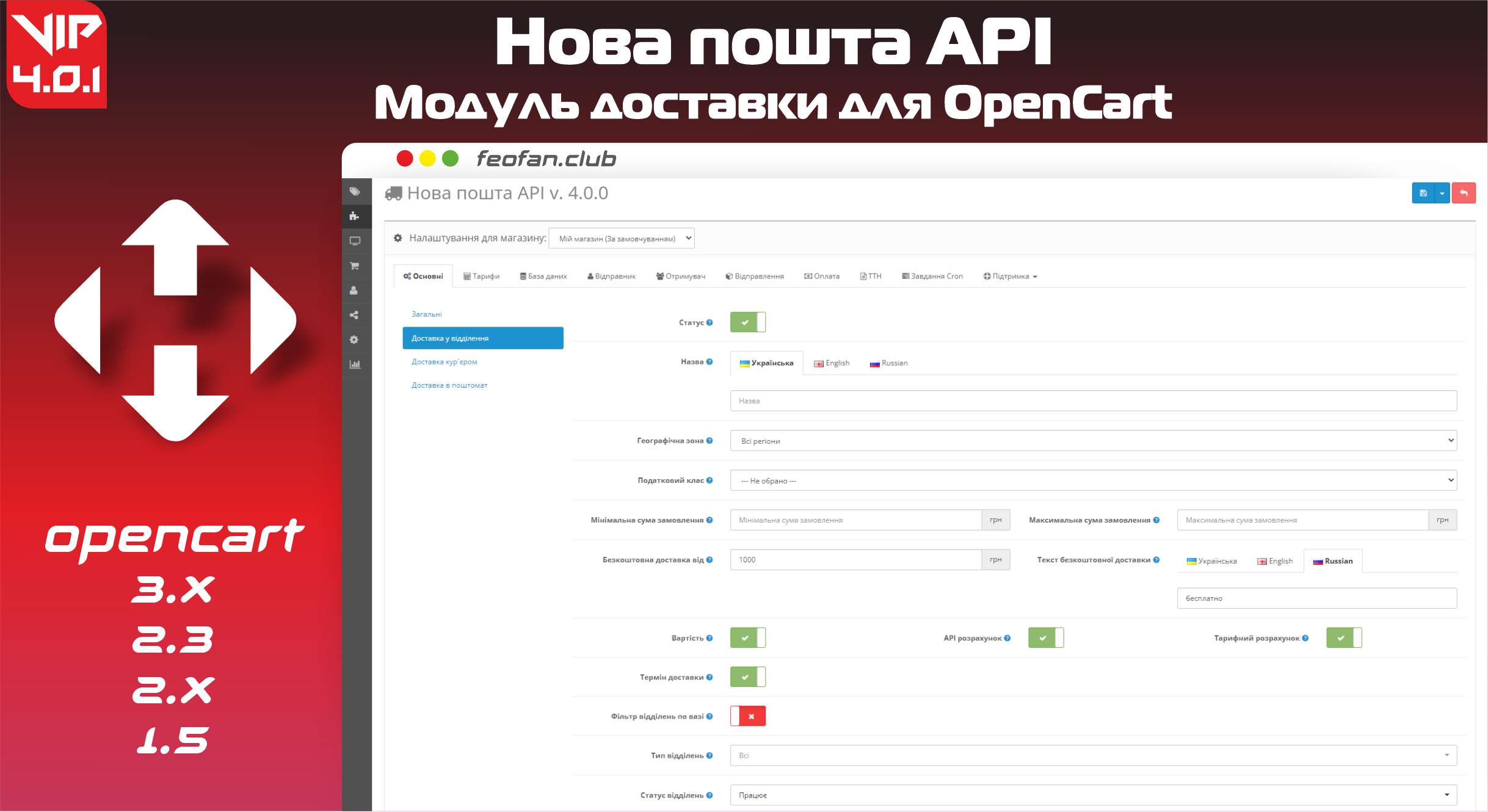Viewport: 1488px width, 812px height.
Task: Click the red back arrow button
Action: pyautogui.click(x=1464, y=193)
